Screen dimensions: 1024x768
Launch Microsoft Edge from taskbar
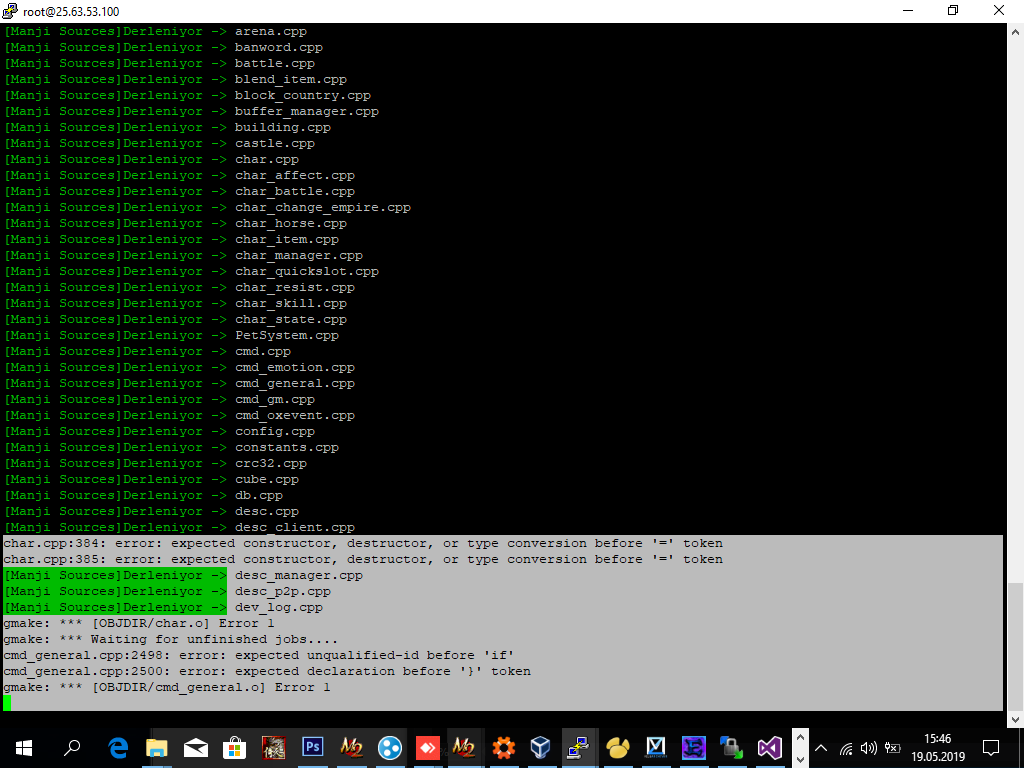pyautogui.click(x=118, y=747)
